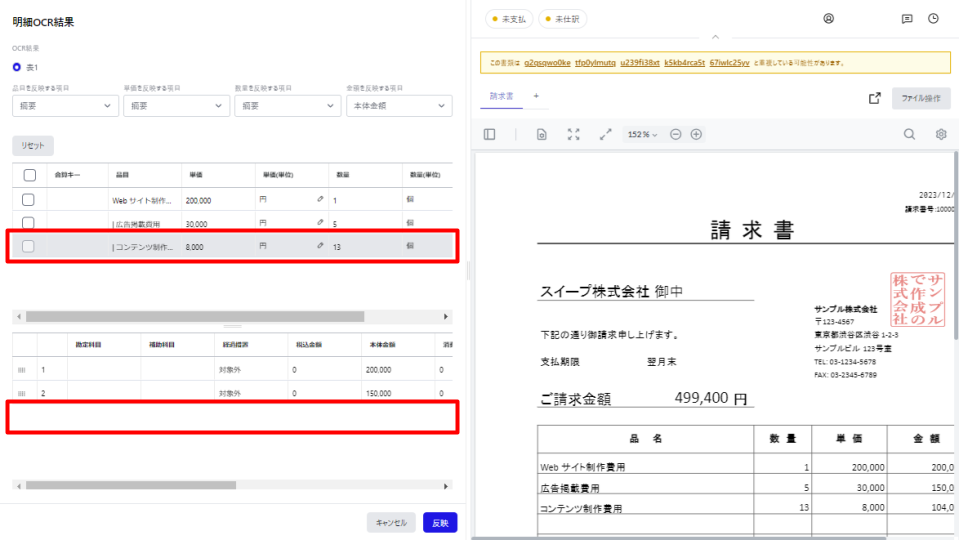960x540 pixels.
Task: Open the 単価を反映する項目 dropdown
Action: (x=176, y=106)
